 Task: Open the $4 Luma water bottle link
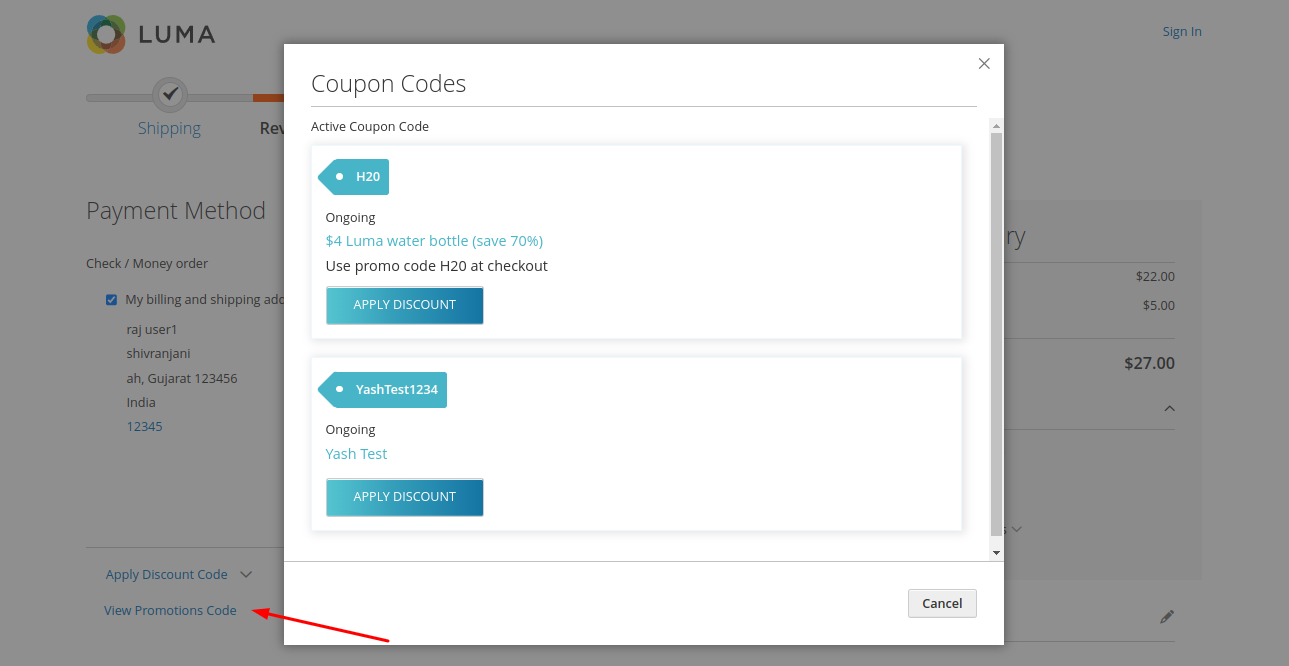click(x=434, y=241)
